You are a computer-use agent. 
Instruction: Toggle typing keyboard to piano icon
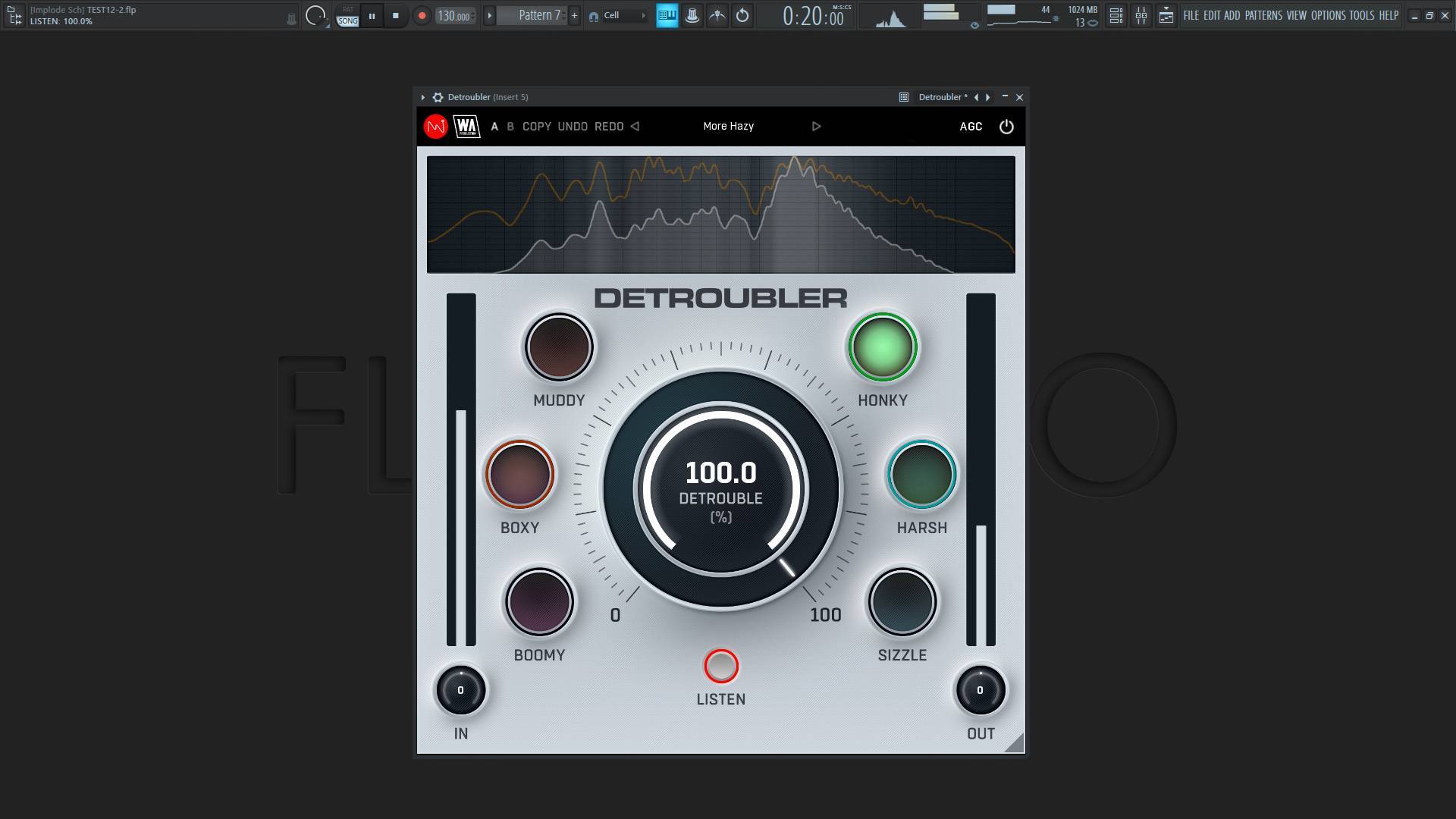[x=667, y=15]
